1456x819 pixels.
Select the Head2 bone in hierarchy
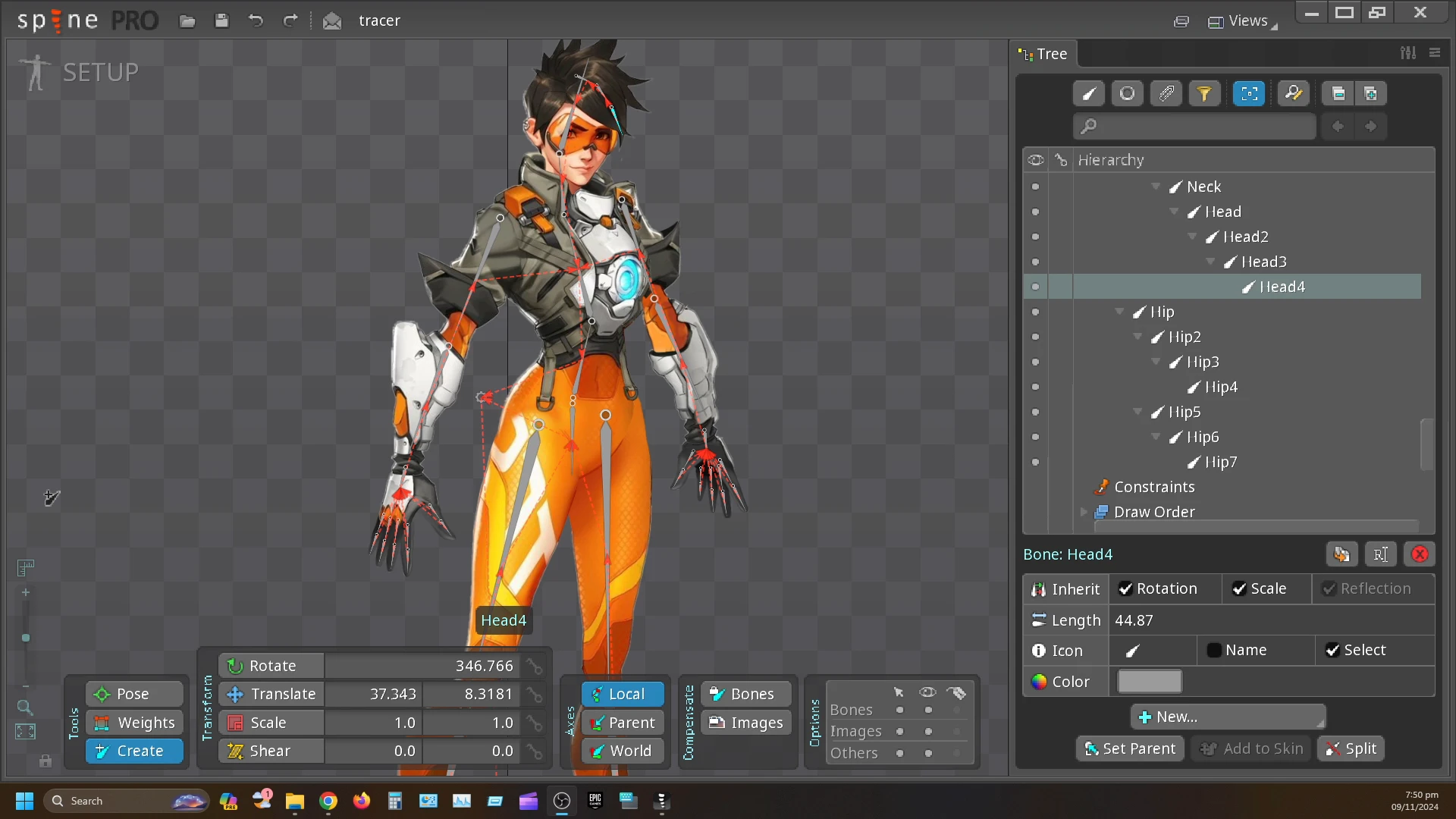(x=1245, y=237)
